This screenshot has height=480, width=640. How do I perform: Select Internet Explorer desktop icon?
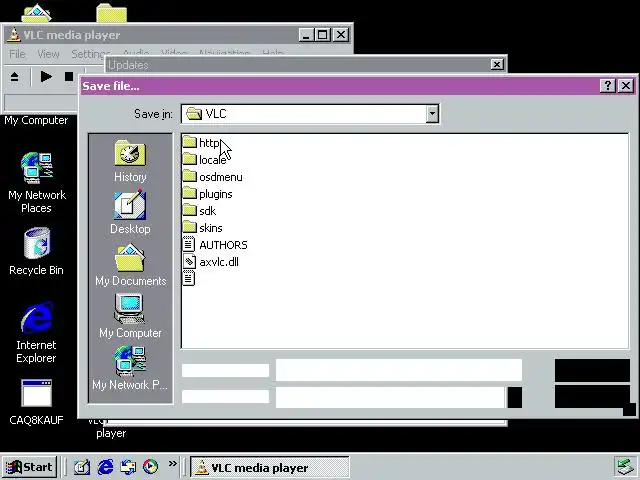[x=36, y=333]
